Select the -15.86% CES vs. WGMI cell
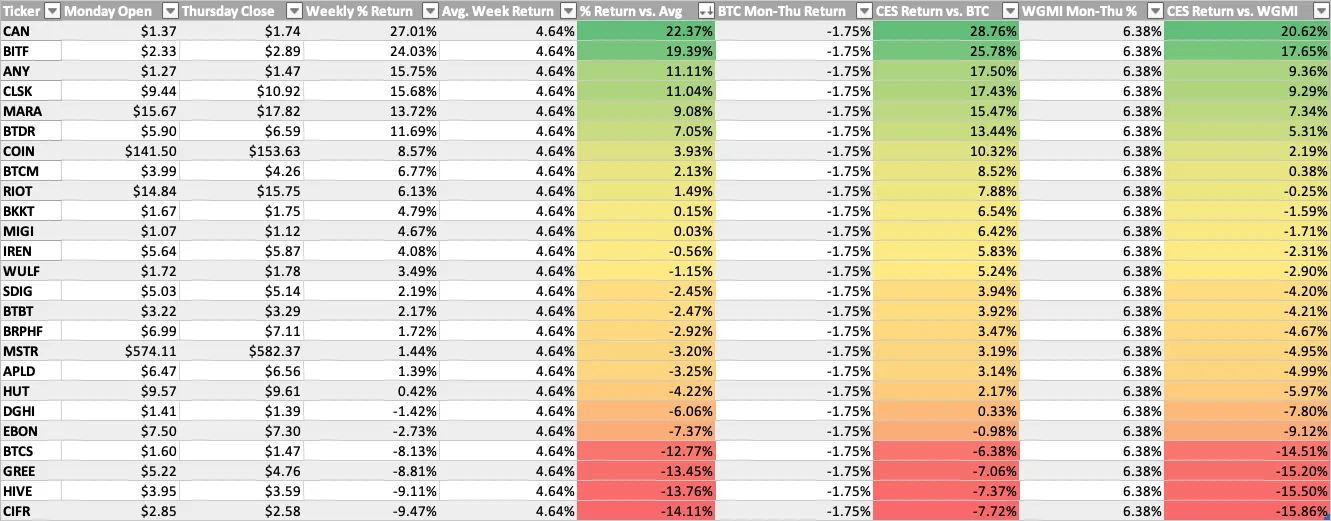Viewport: 1331px width, 521px height. [x=1248, y=512]
